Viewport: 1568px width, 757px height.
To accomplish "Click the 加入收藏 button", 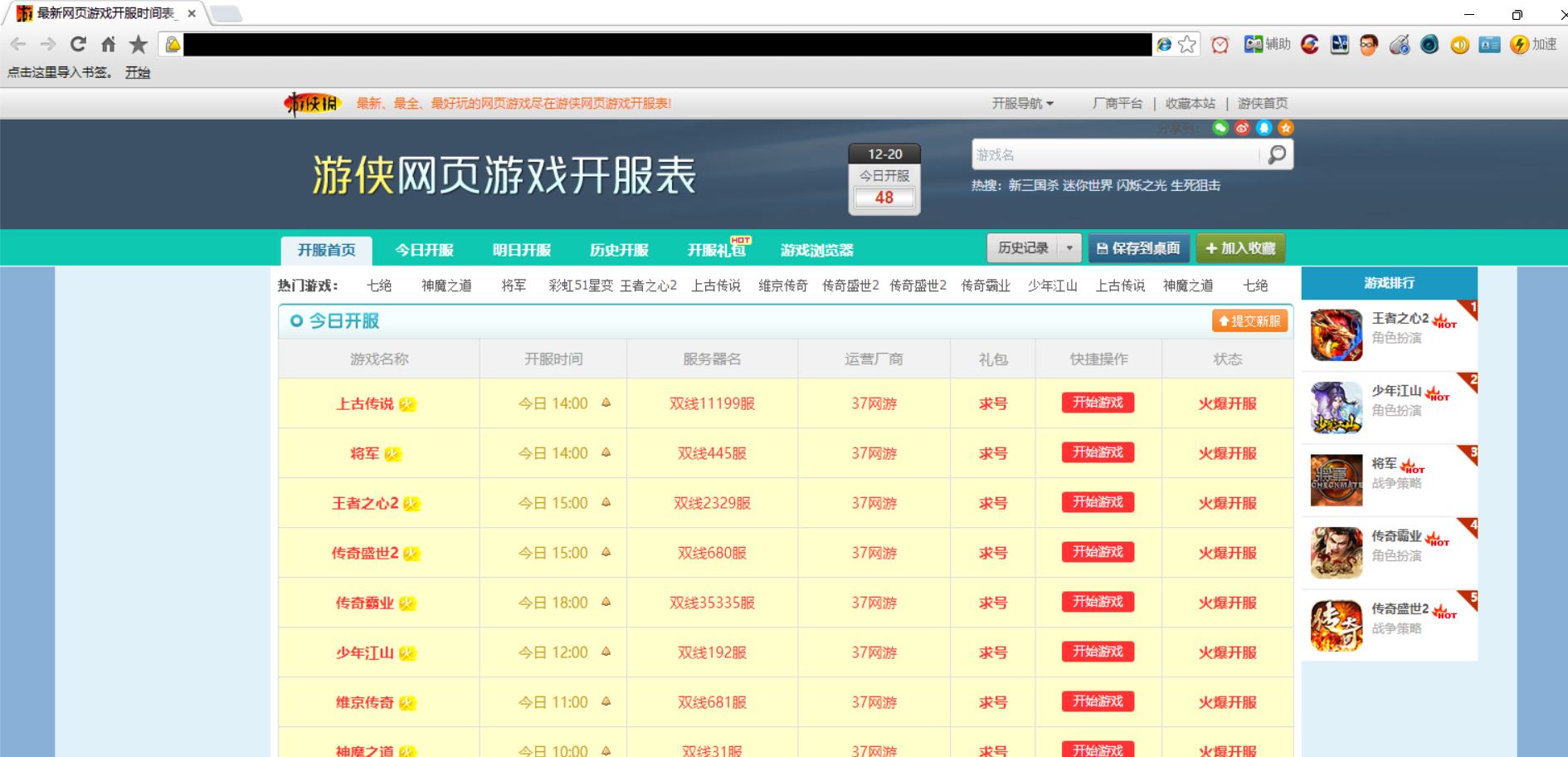I will pyautogui.click(x=1240, y=248).
